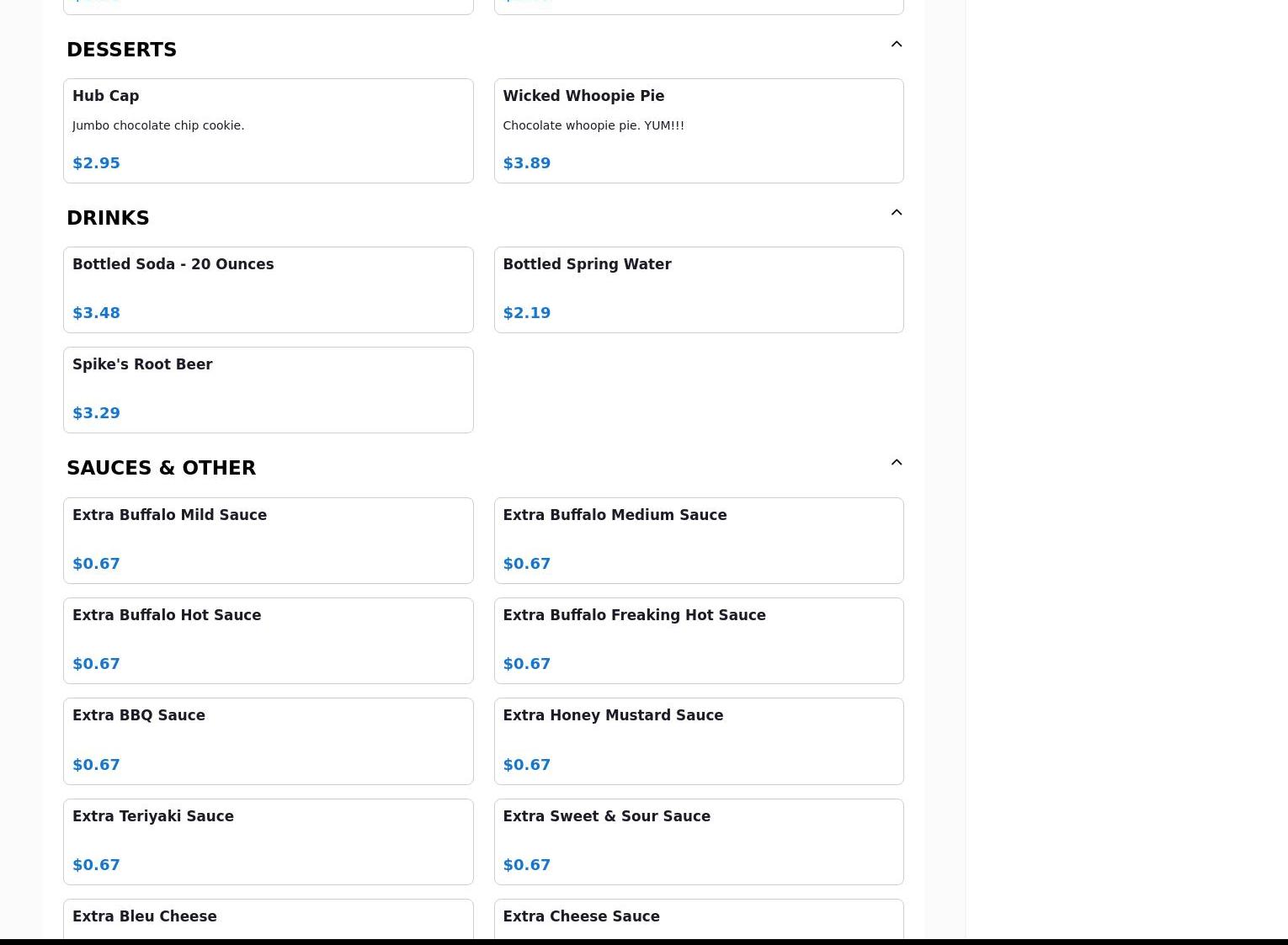Add Extra Honey Mustard Sauce

pos(698,741)
